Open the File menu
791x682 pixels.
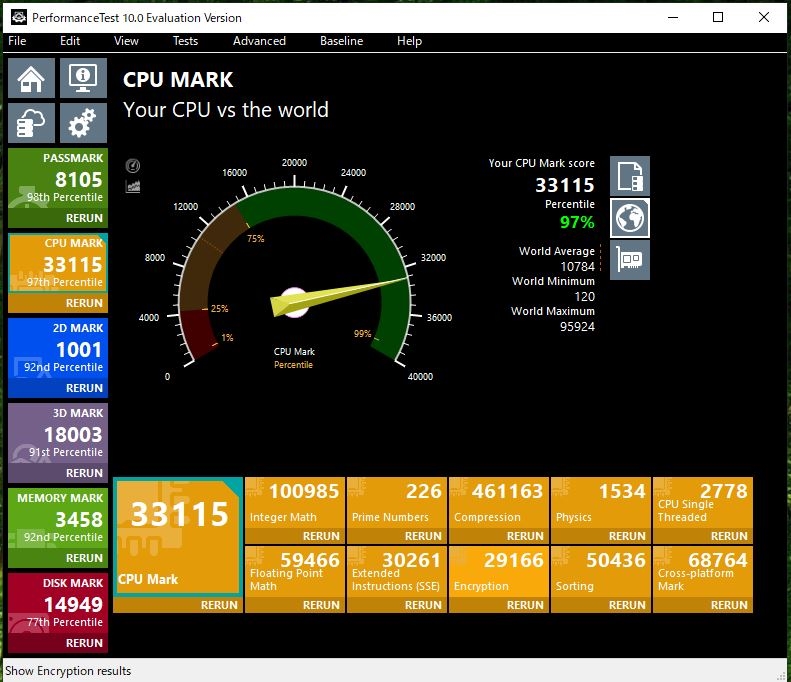pos(17,41)
